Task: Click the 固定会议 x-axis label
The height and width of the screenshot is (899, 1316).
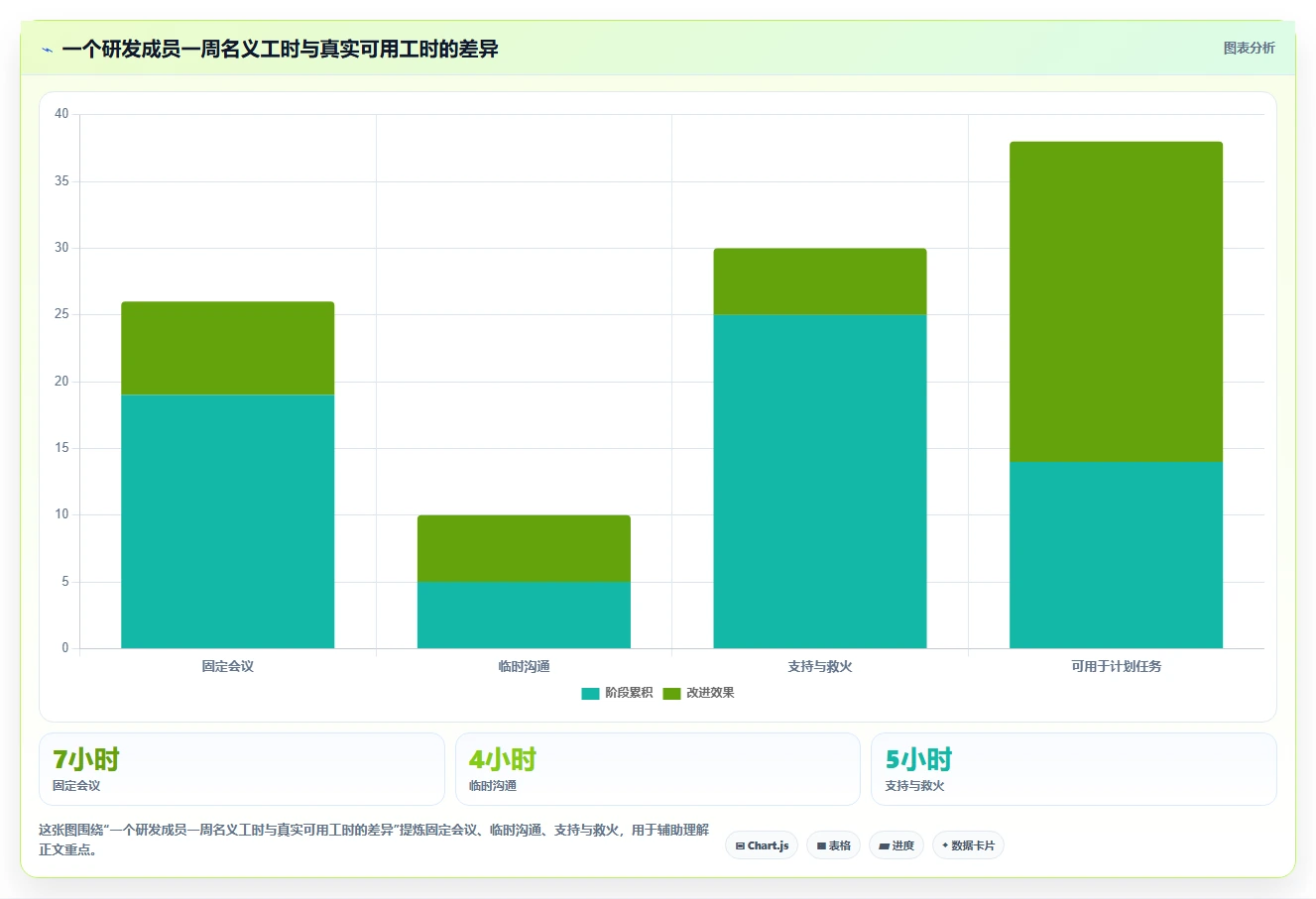Action: [228, 666]
